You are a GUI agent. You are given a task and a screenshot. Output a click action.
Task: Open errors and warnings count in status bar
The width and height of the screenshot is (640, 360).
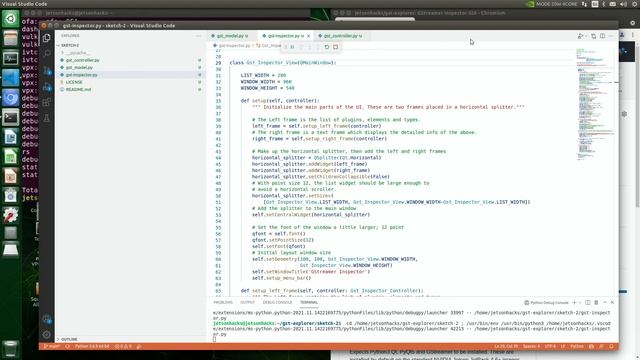tap(123, 347)
